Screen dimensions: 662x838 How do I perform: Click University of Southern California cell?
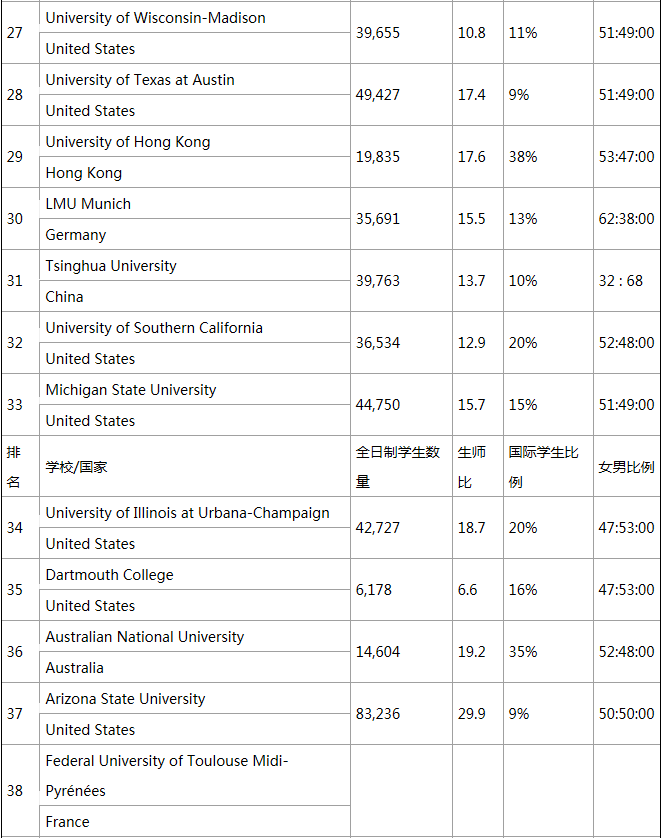154,328
